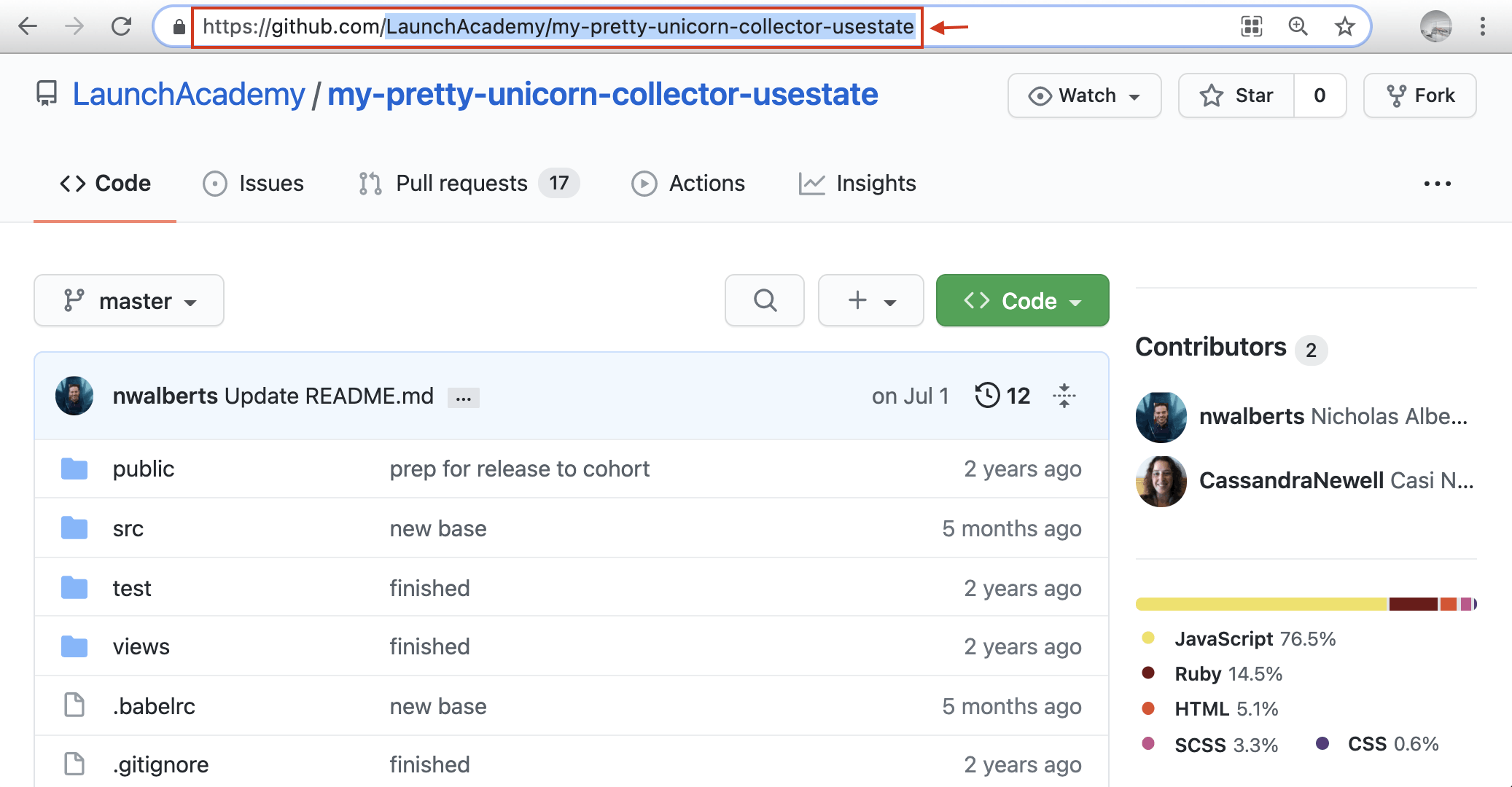The height and width of the screenshot is (787, 1512).
Task: Open the green Code dropdown
Action: (1021, 300)
